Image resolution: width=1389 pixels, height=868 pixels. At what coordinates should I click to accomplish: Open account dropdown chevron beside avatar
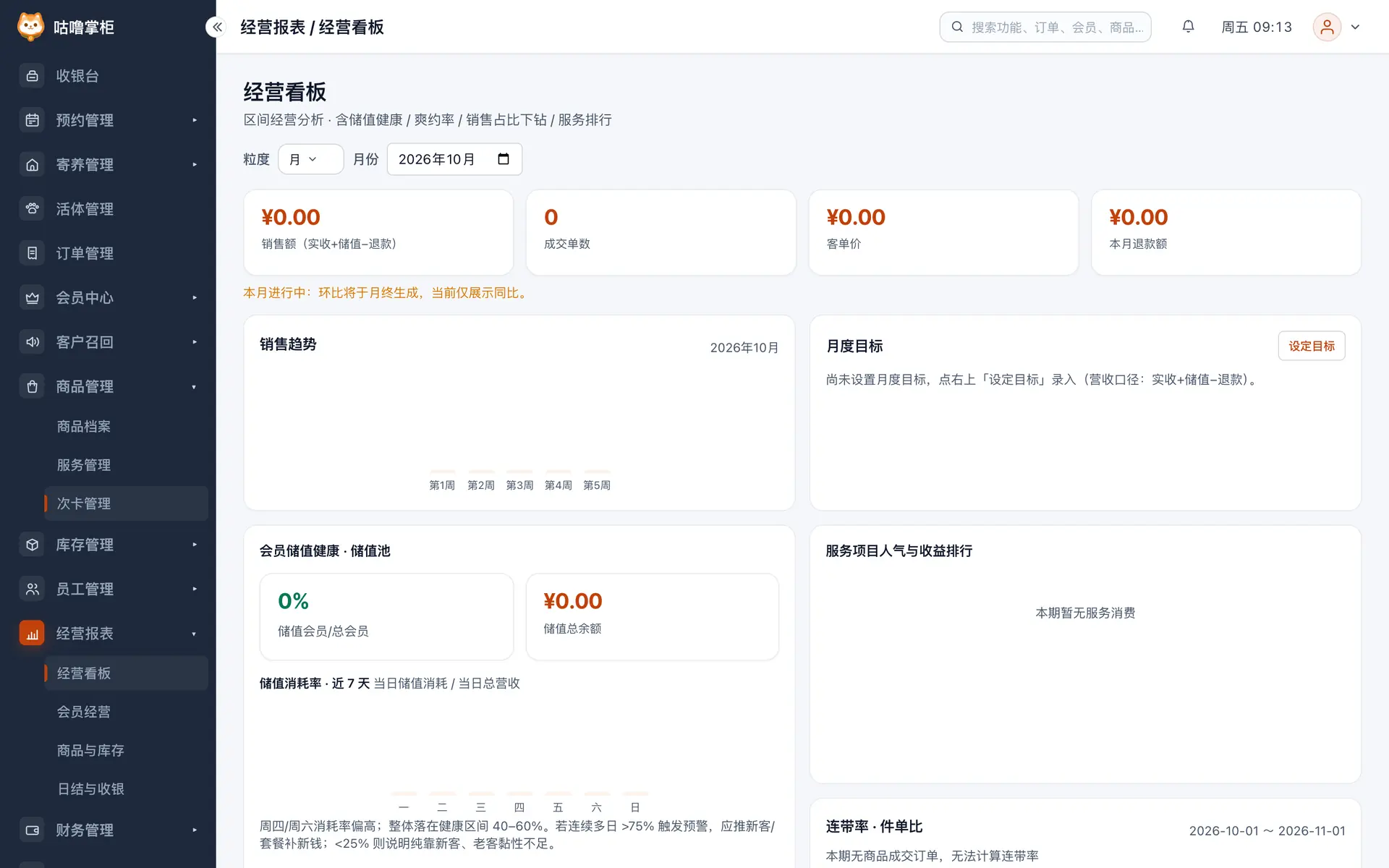pyautogui.click(x=1355, y=27)
